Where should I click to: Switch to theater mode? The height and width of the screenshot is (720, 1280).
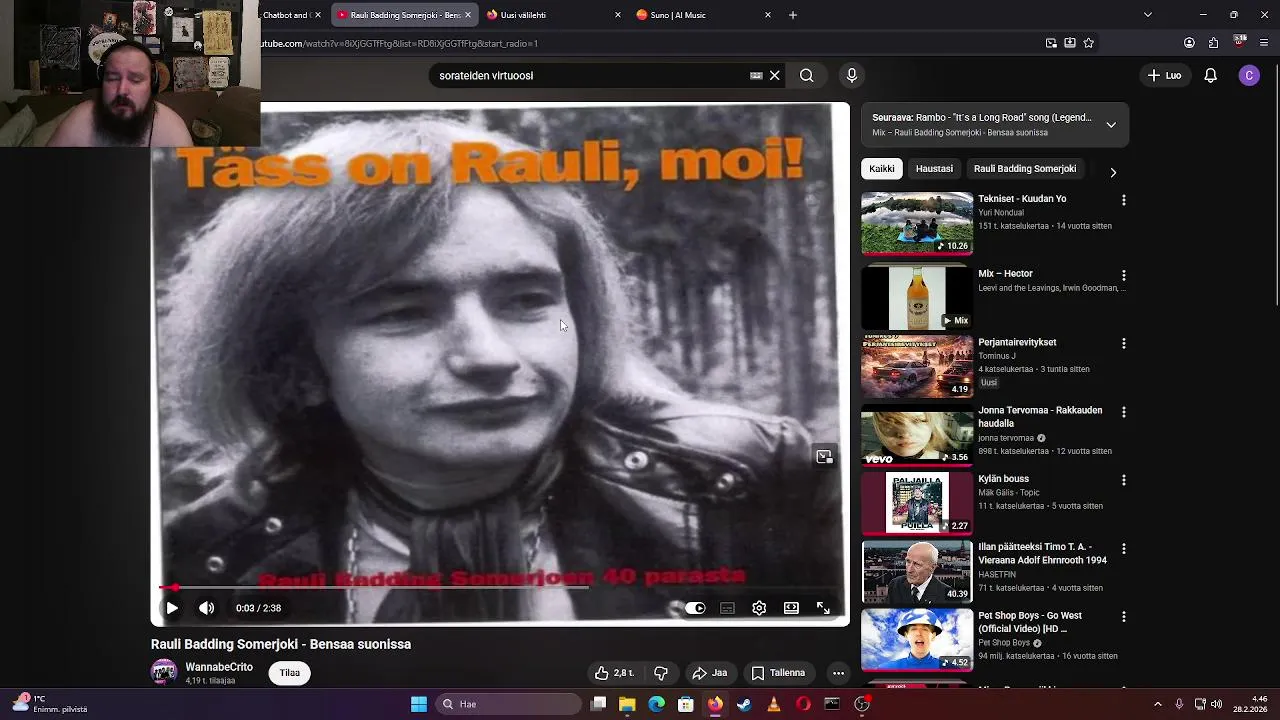[791, 608]
